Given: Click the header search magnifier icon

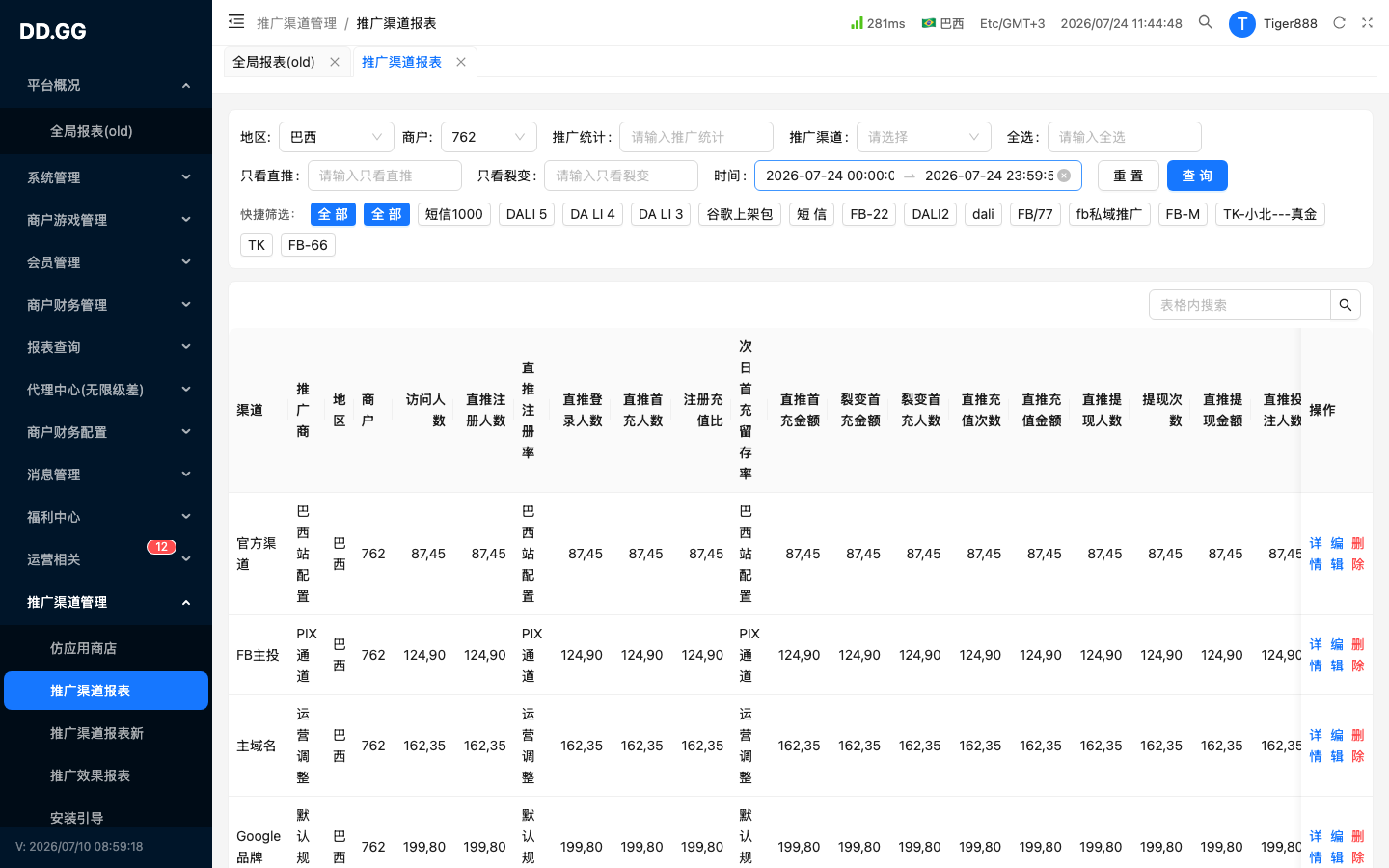Looking at the screenshot, I should click(1206, 22).
